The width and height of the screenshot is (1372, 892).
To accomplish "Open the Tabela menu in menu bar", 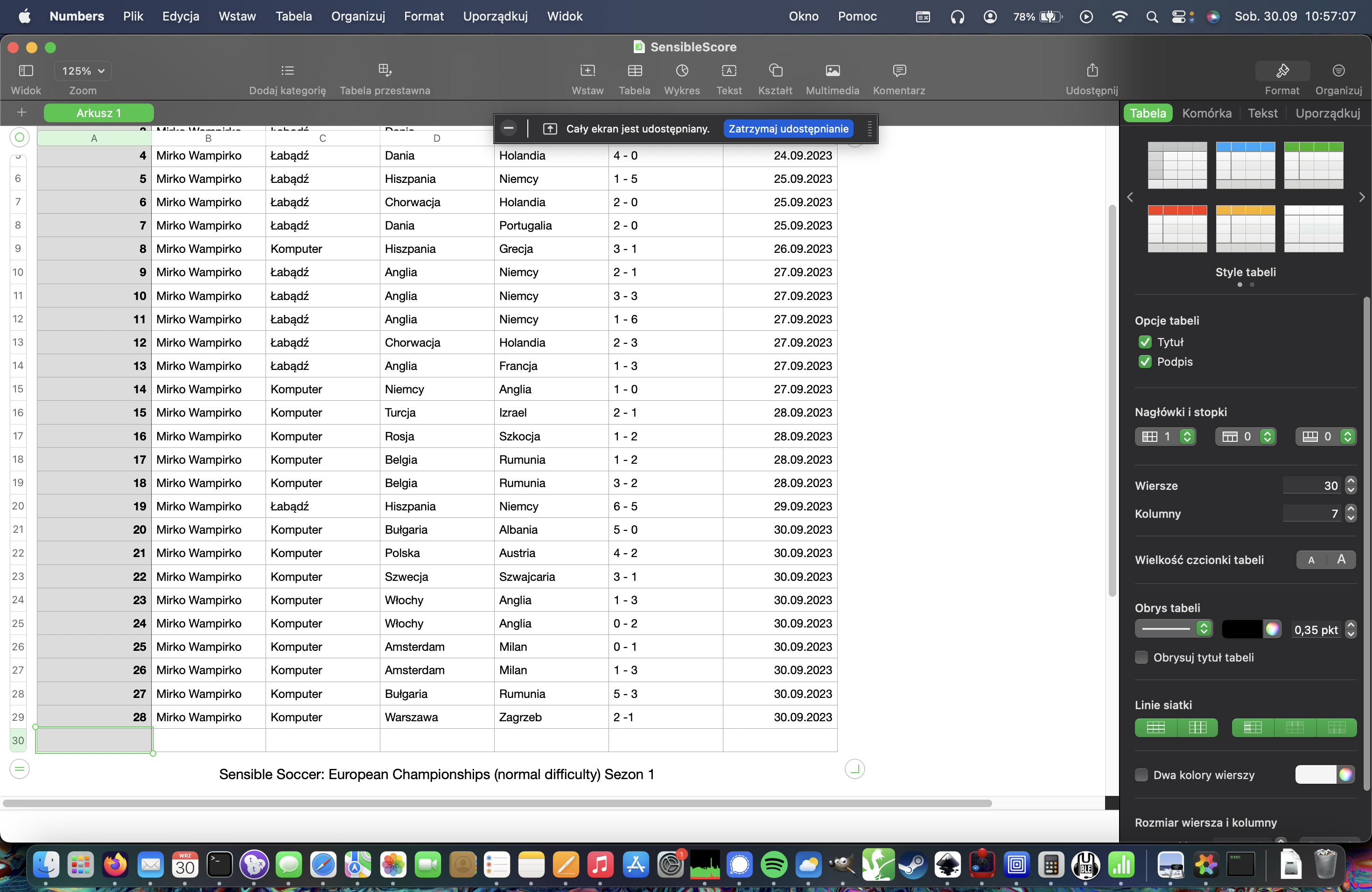I will coord(294,16).
